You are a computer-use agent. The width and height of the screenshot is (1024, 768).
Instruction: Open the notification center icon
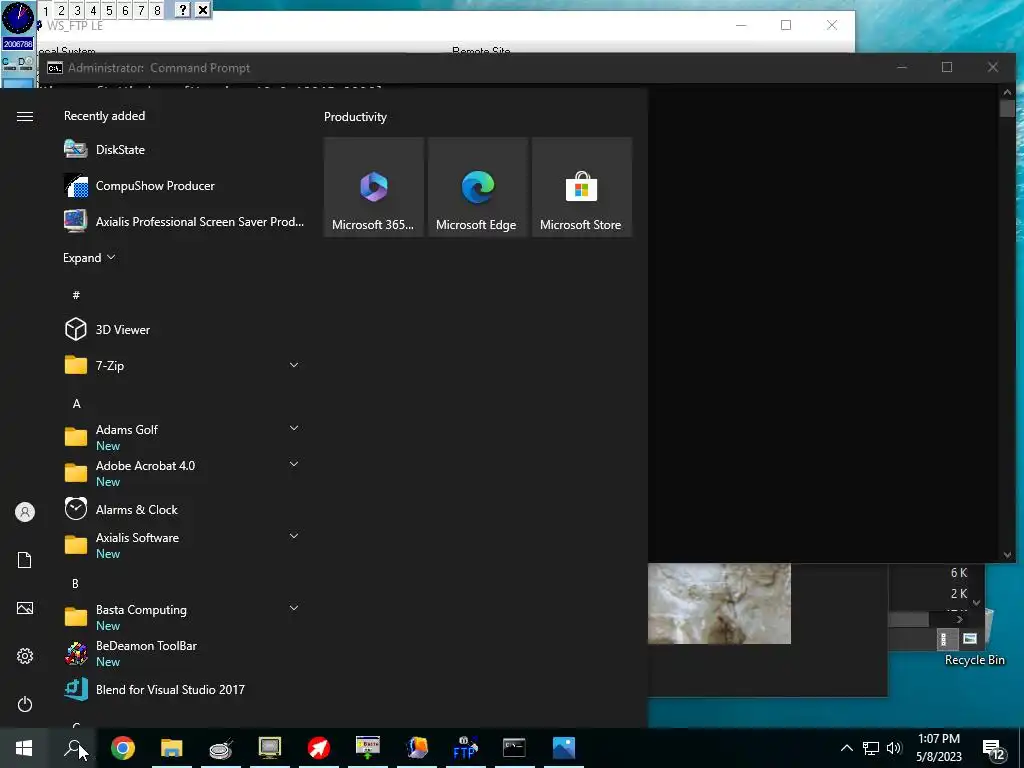click(x=993, y=748)
